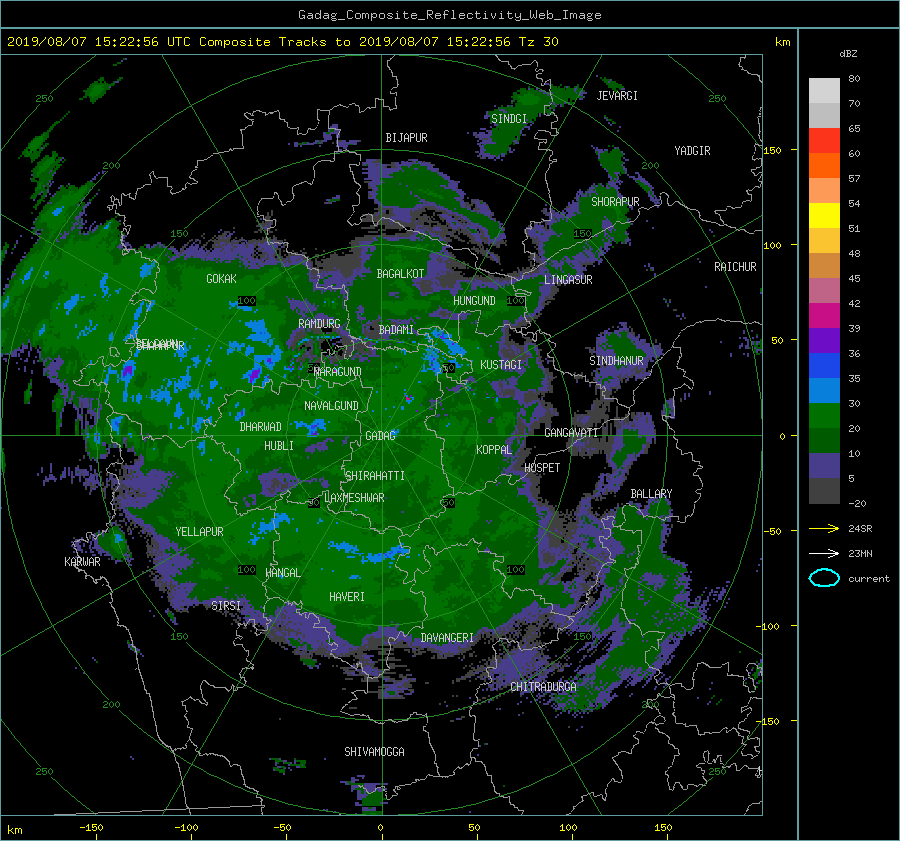Click the KARWAR city label
This screenshot has height=841, width=900.
click(82, 561)
